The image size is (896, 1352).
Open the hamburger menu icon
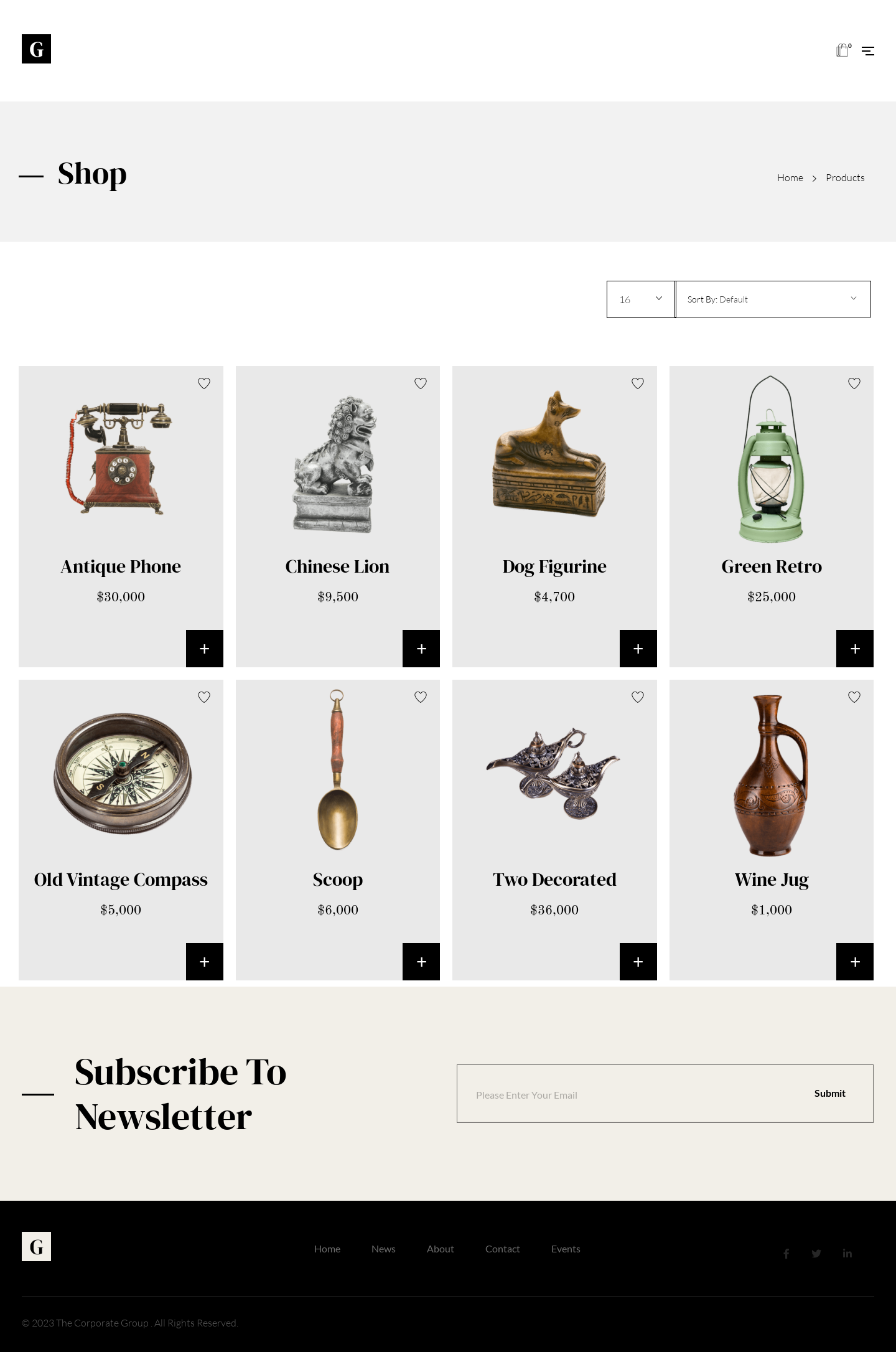867,51
